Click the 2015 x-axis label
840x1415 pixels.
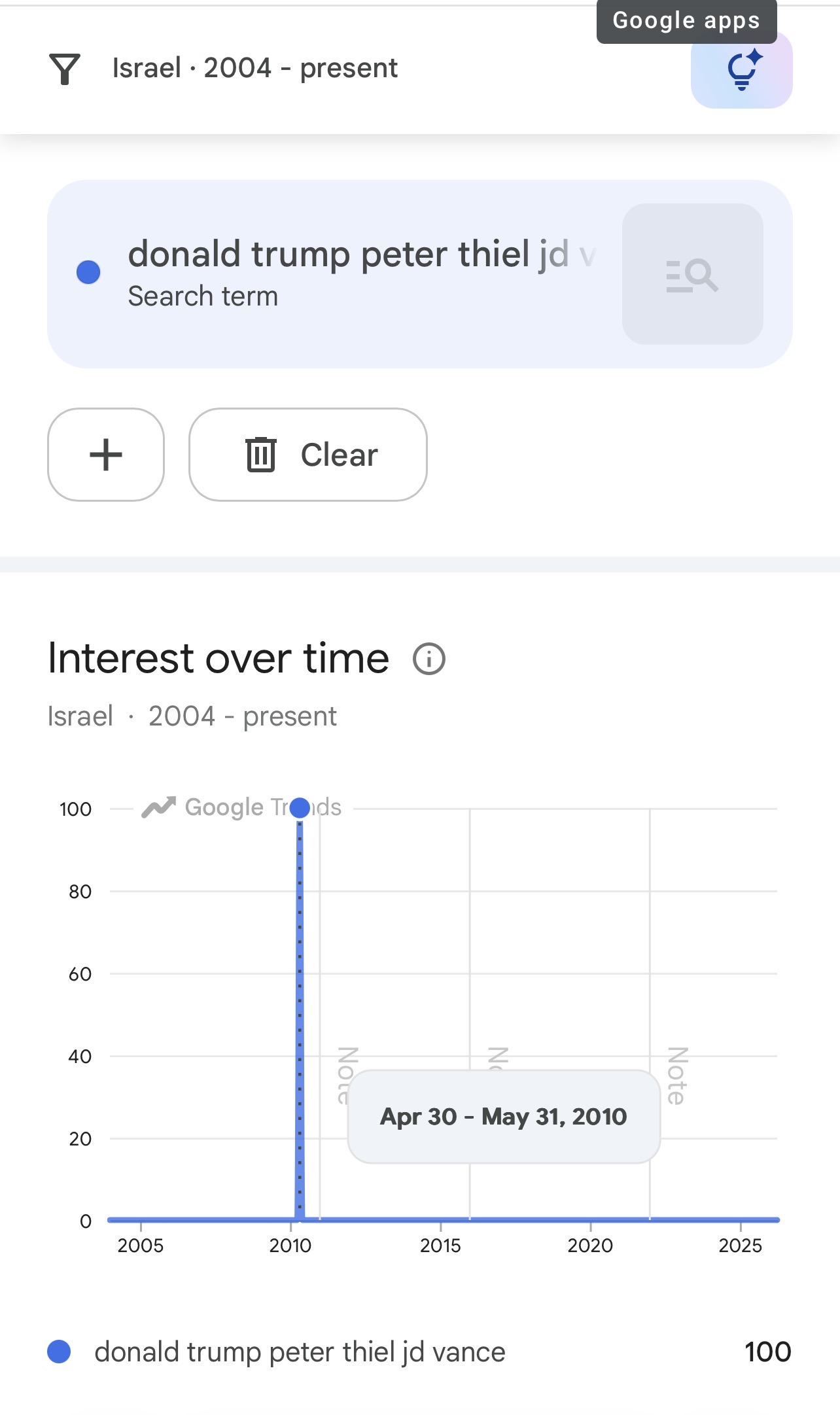point(440,1245)
